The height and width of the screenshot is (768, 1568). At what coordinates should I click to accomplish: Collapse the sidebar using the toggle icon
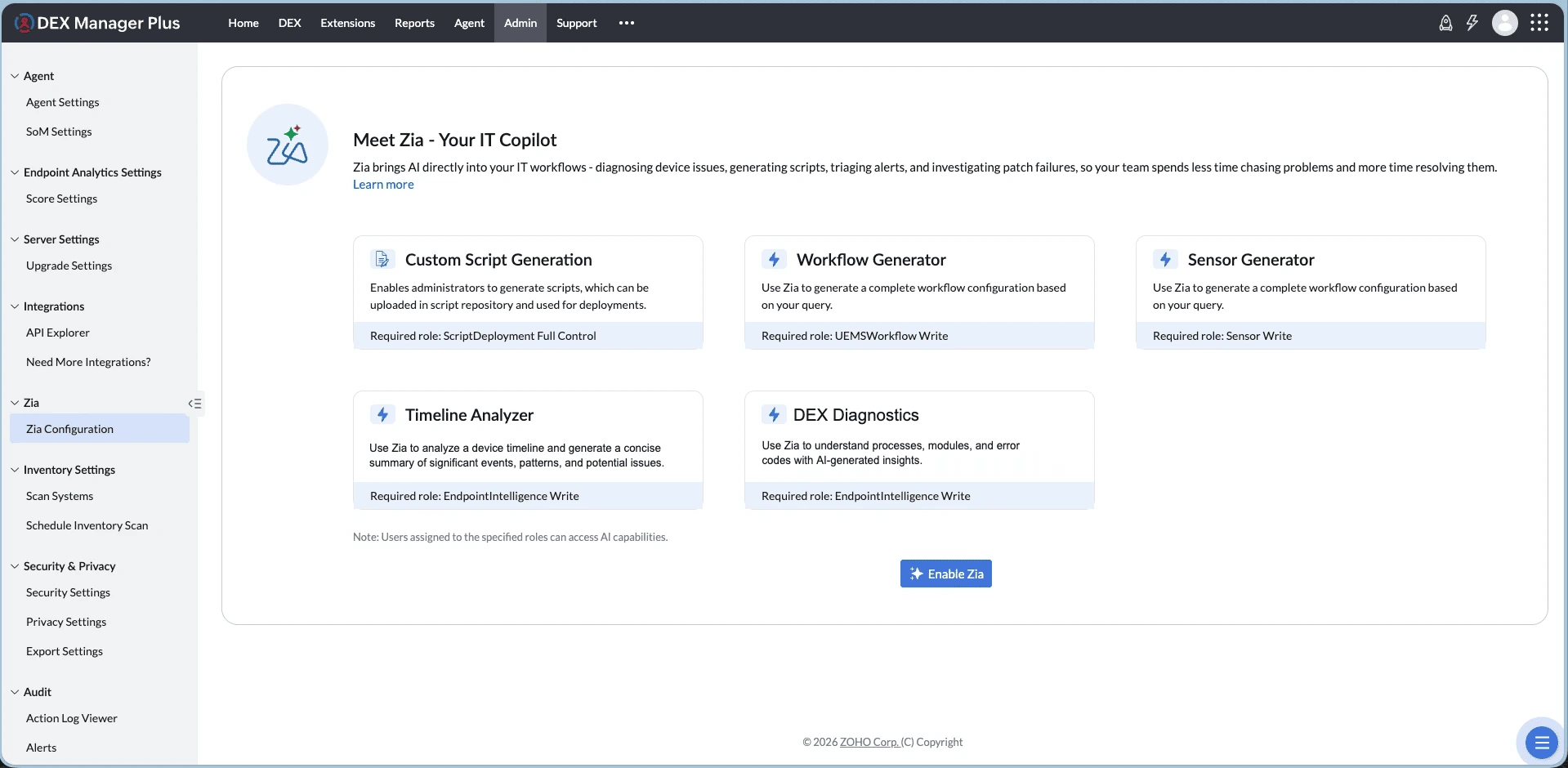point(194,404)
